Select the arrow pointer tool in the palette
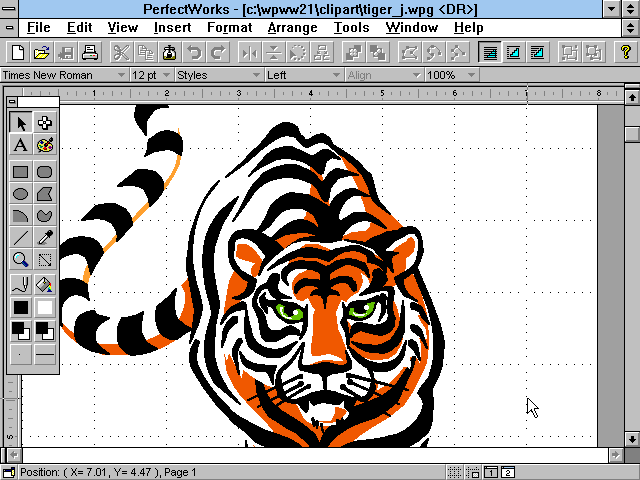This screenshot has width=640, height=480. (x=20, y=122)
